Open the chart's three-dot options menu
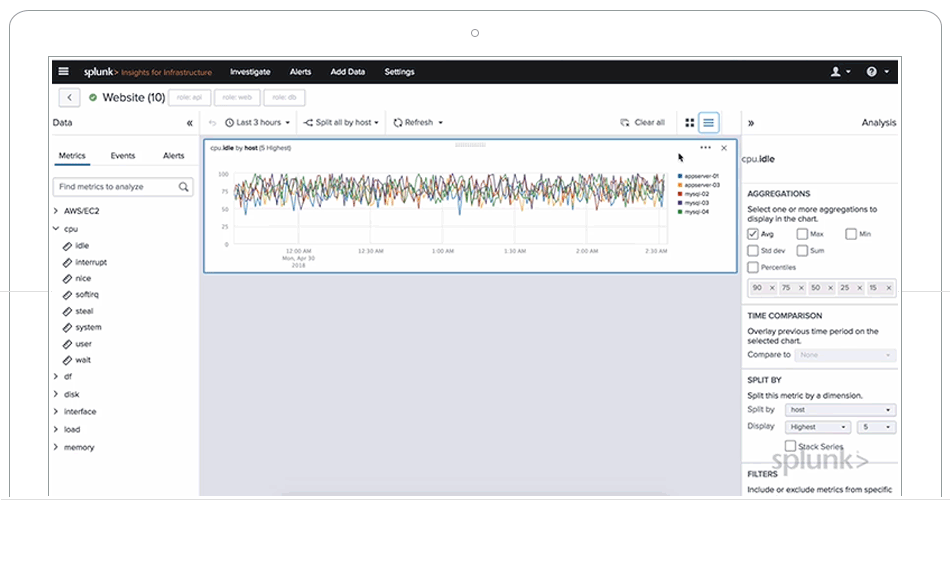 pyautogui.click(x=705, y=148)
